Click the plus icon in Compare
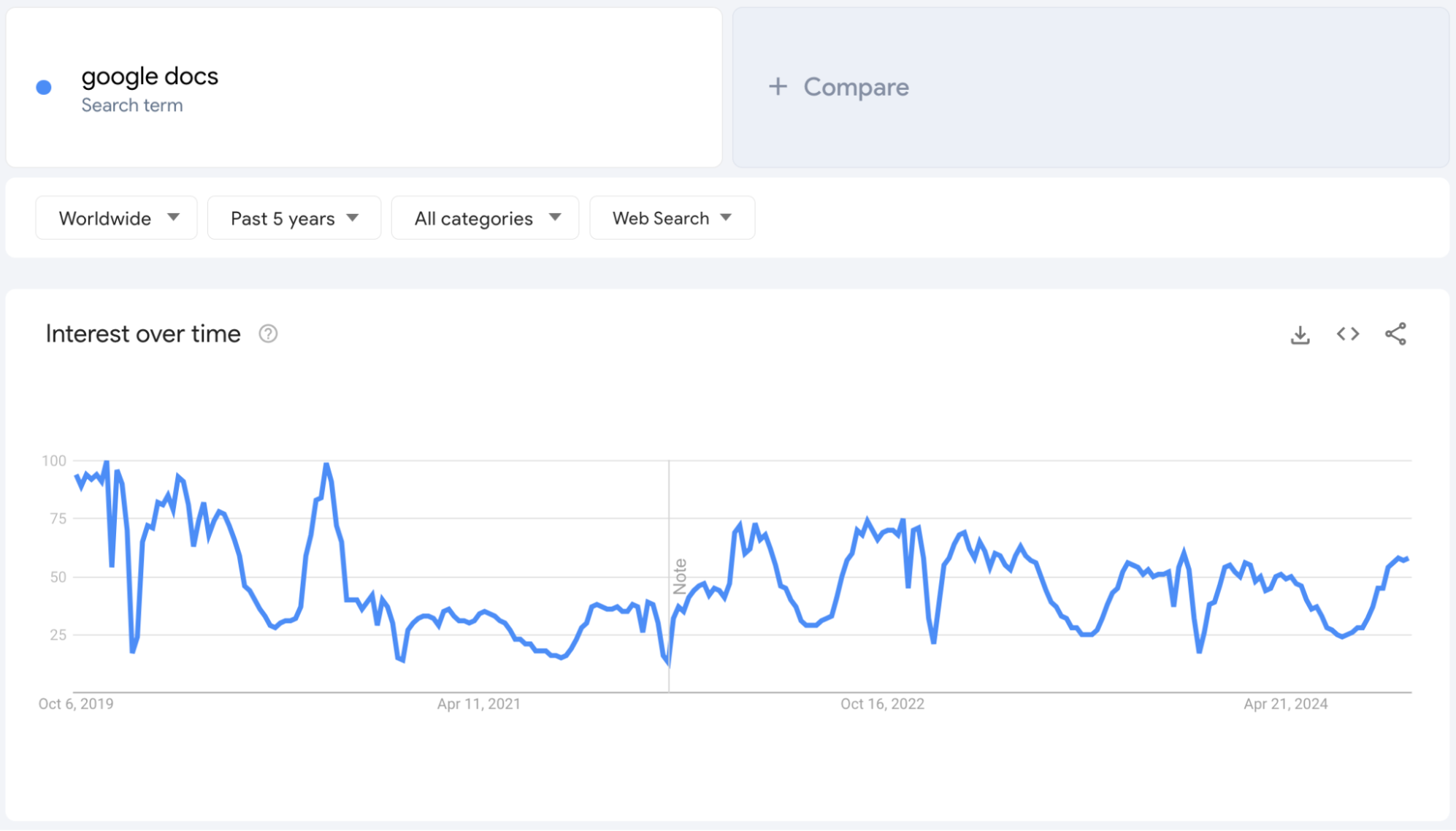The width and height of the screenshot is (1456, 831). [x=778, y=87]
